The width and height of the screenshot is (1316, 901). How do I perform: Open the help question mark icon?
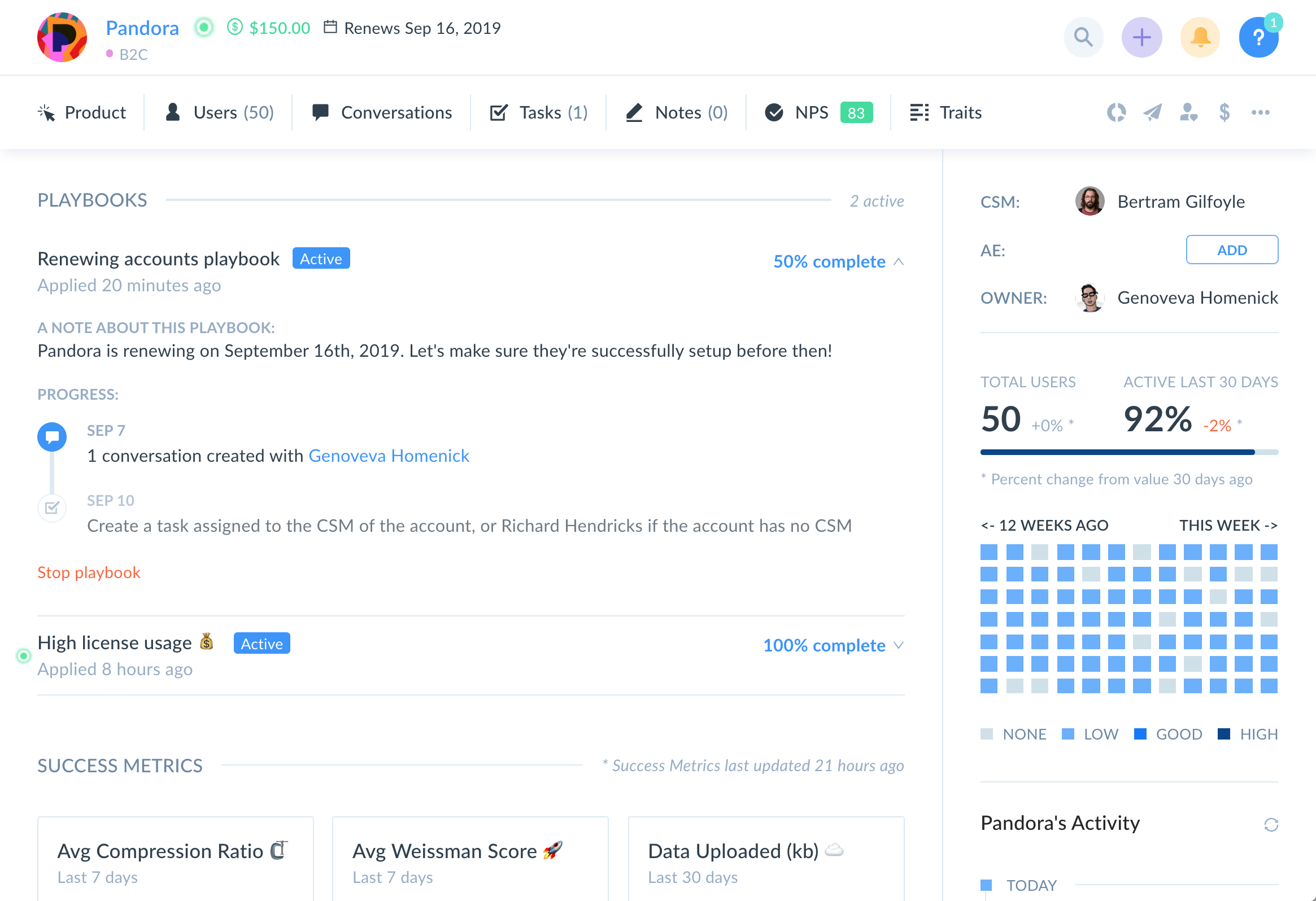1258,37
